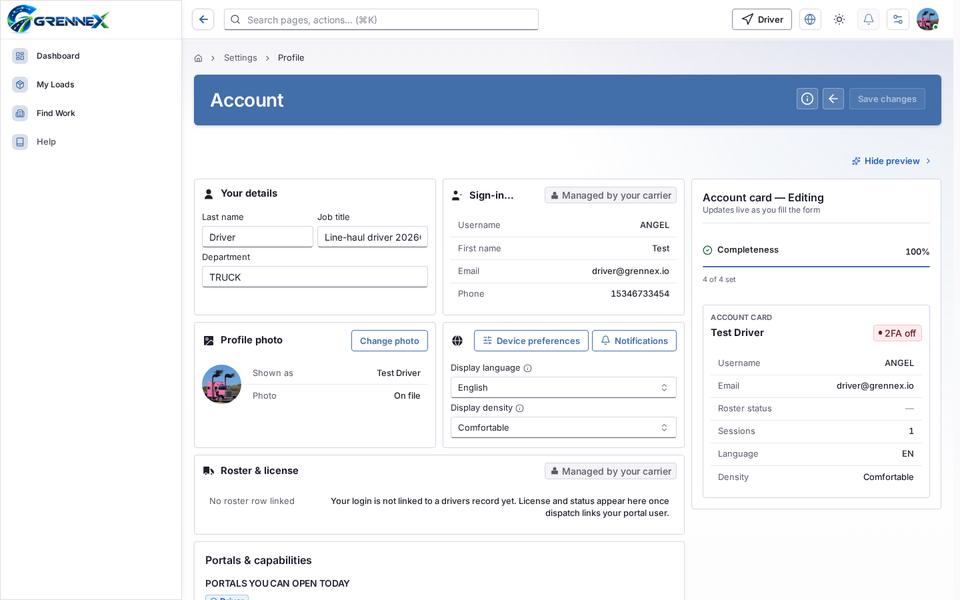Navigate to Find Work

[x=56, y=113]
